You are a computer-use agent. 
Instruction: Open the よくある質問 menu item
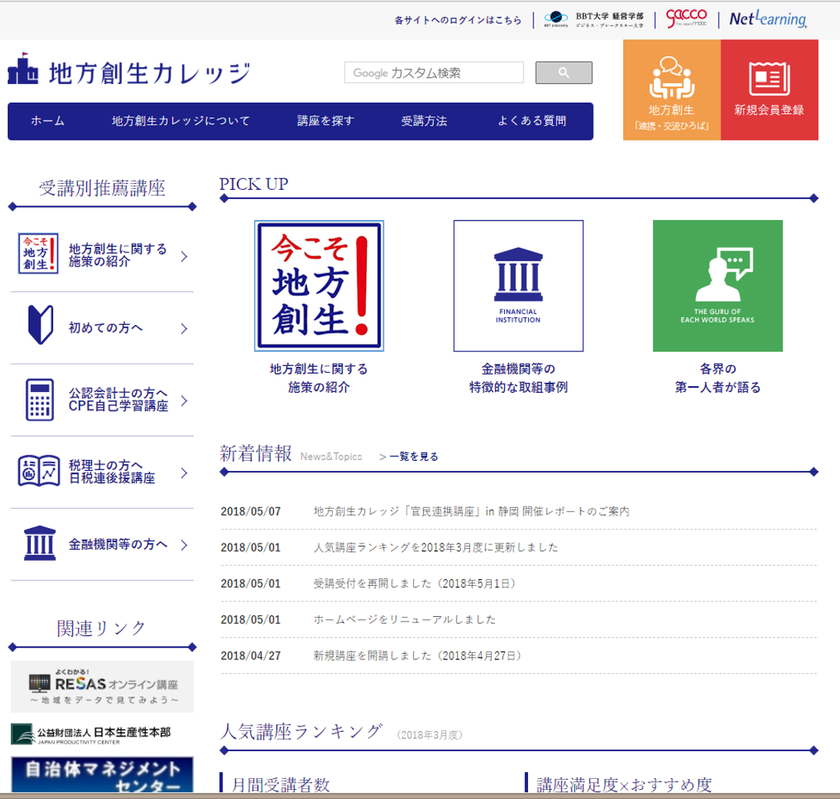pos(531,121)
